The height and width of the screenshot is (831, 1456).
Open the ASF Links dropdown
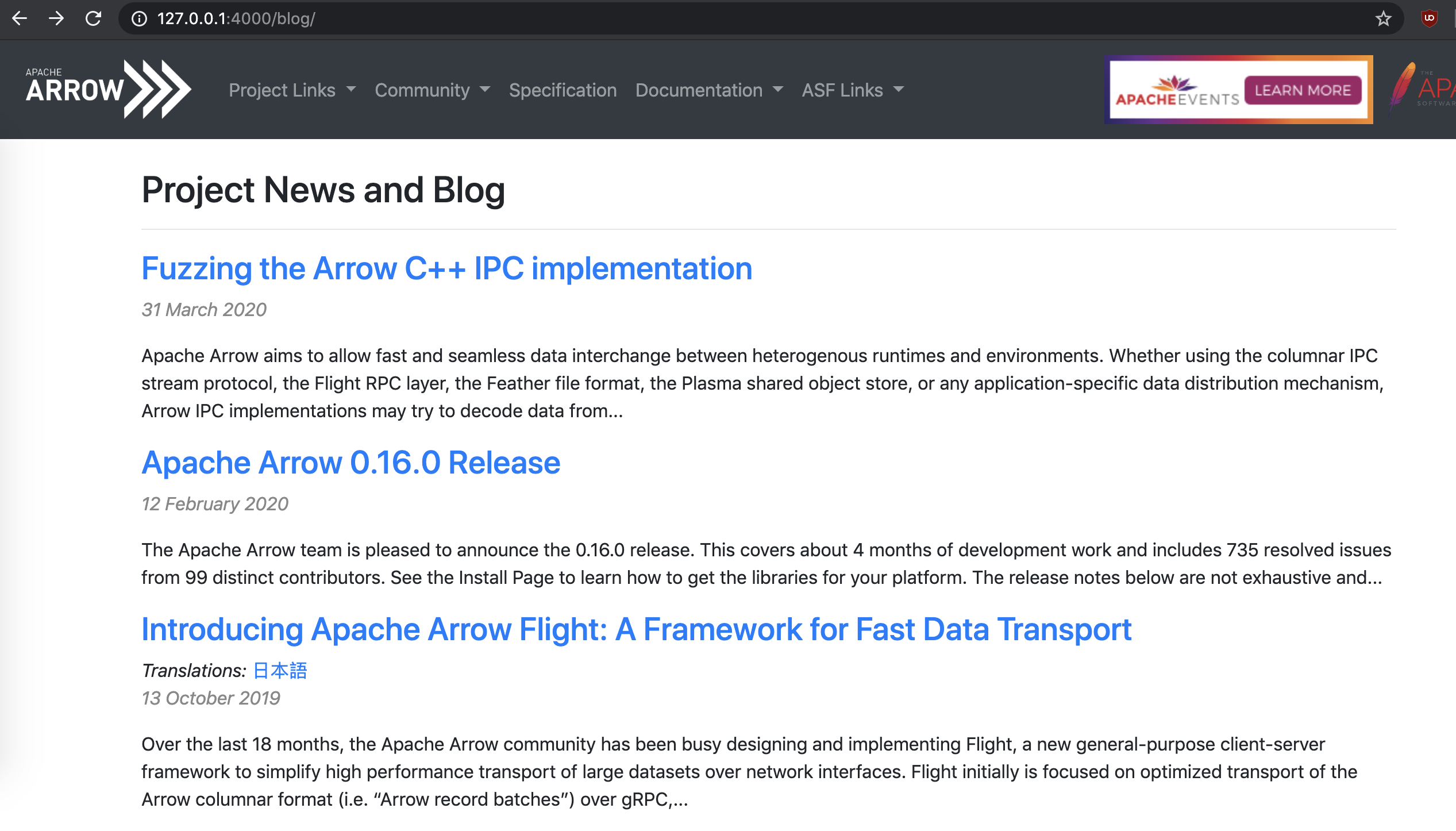point(852,90)
